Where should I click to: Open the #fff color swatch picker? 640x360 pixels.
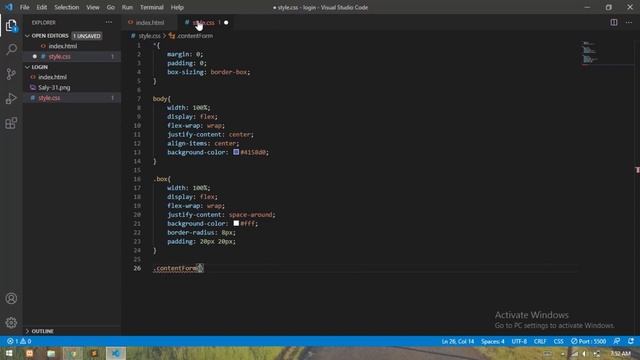coord(236,223)
